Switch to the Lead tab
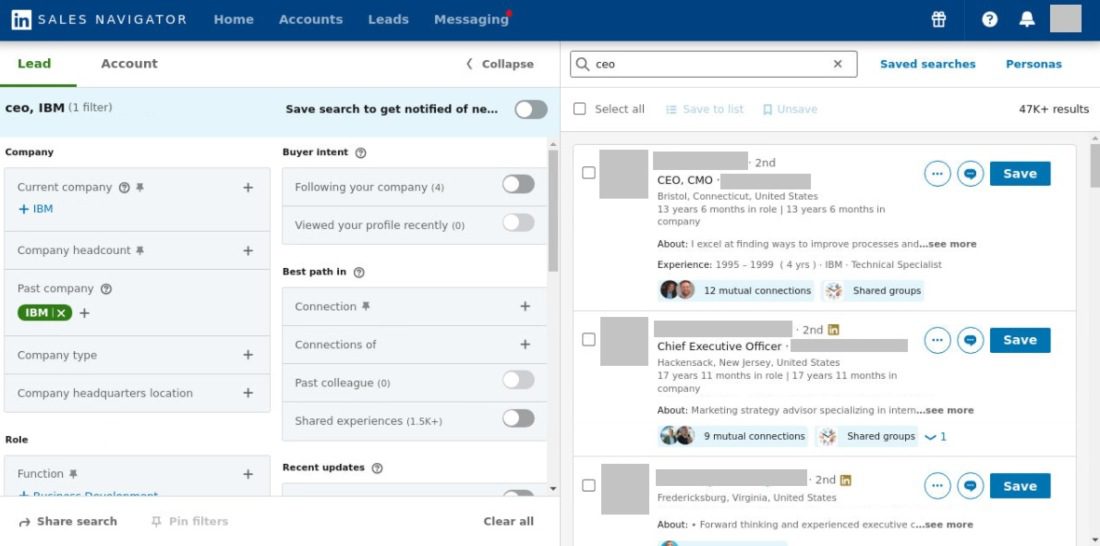The image size is (1100, 546). (x=34, y=63)
